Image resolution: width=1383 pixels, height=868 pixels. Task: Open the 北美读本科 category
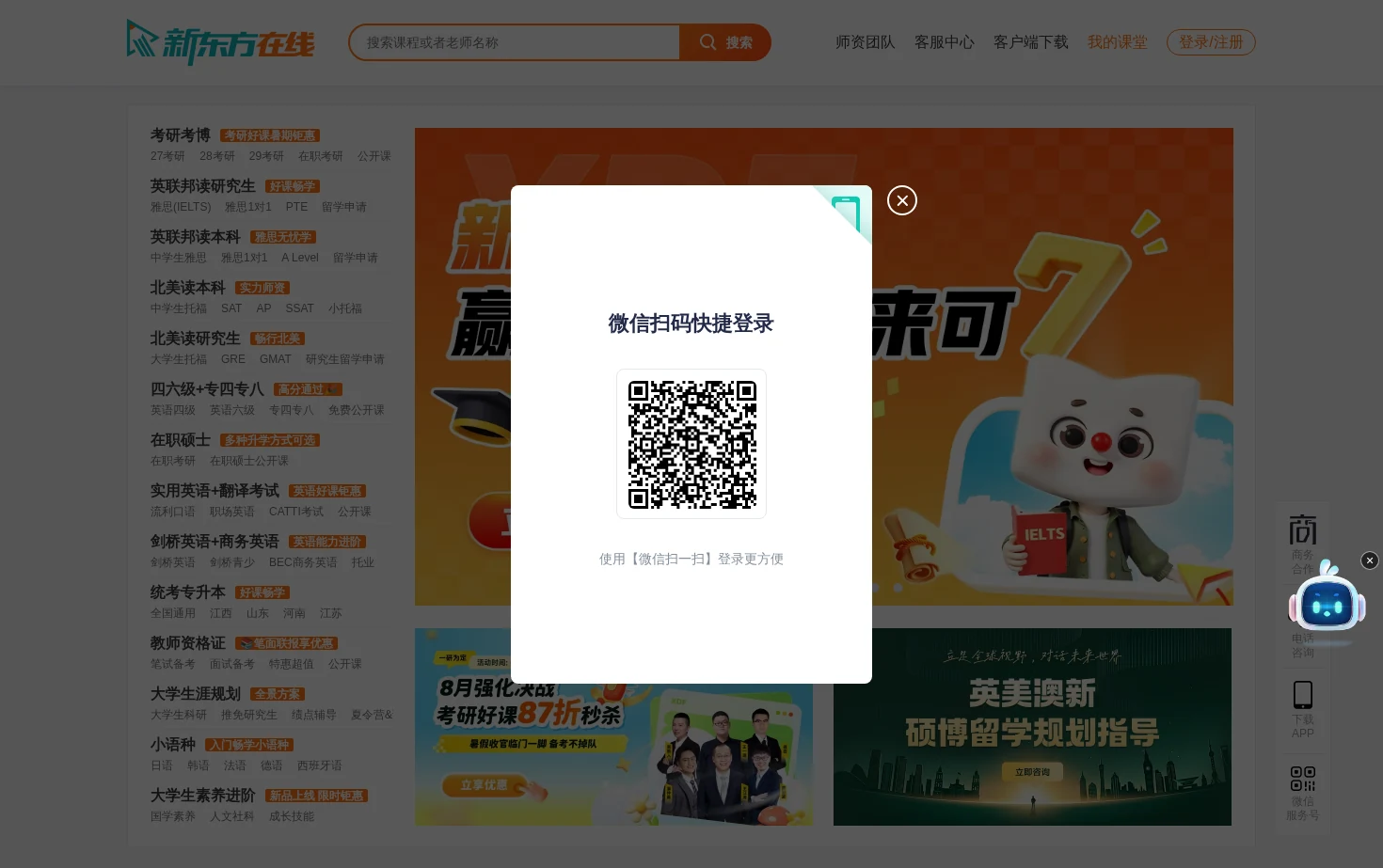(188, 288)
